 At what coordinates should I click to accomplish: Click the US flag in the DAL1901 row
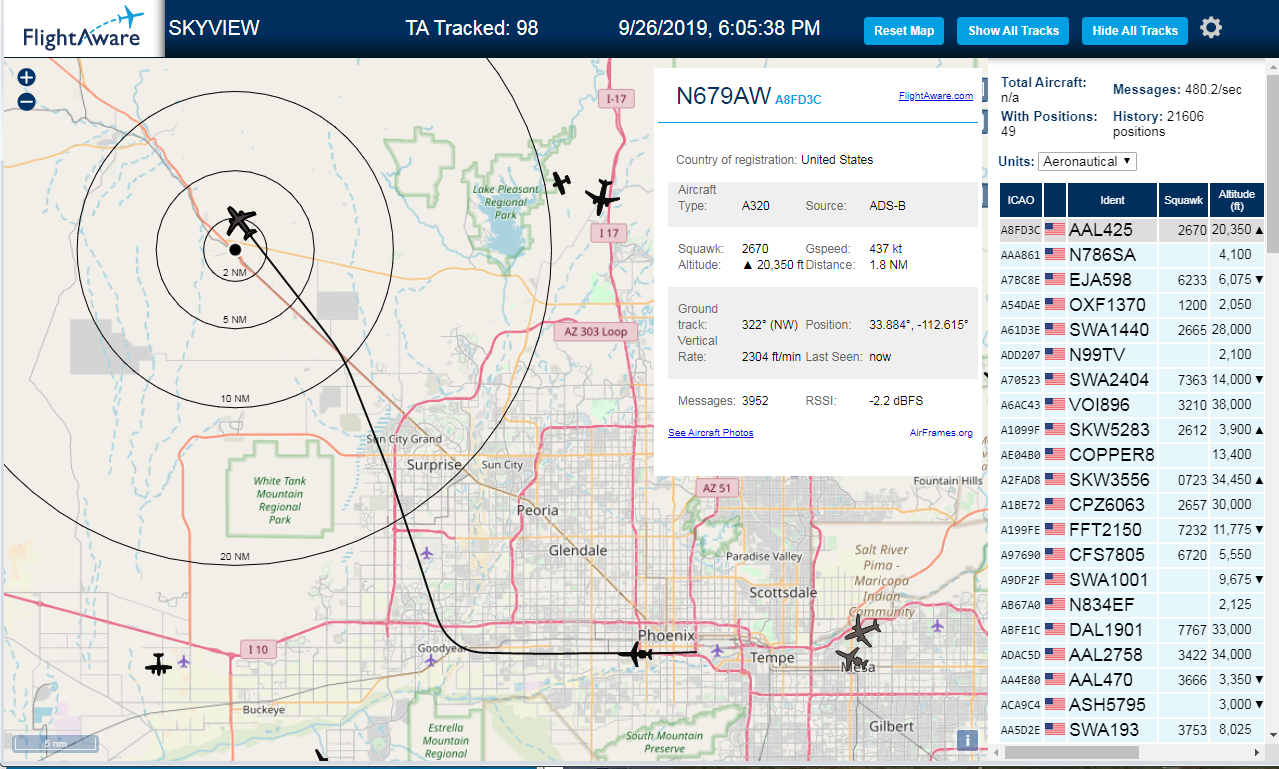[x=1054, y=630]
